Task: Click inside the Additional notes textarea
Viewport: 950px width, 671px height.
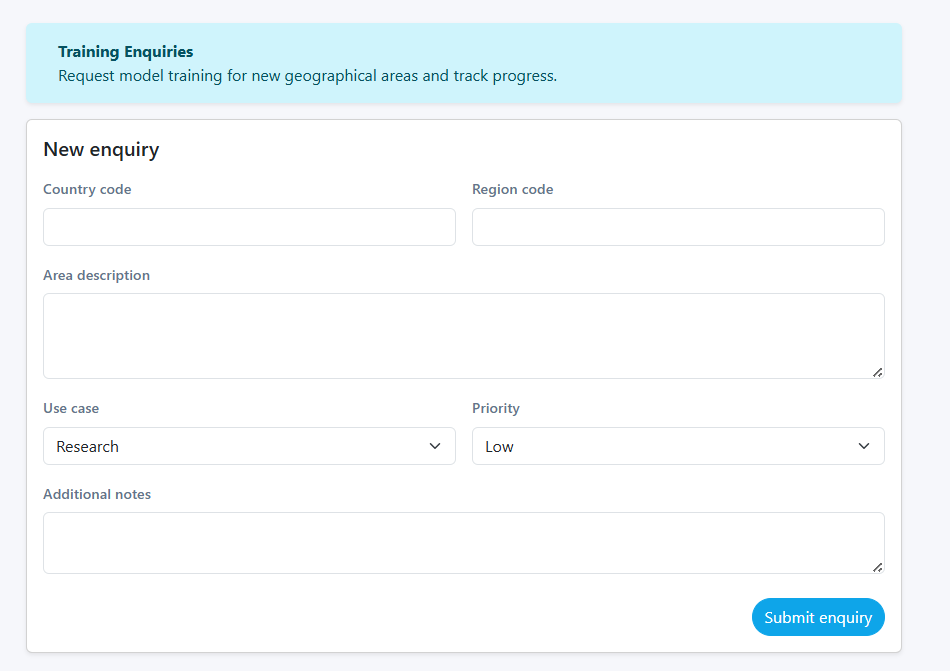Action: [463, 542]
